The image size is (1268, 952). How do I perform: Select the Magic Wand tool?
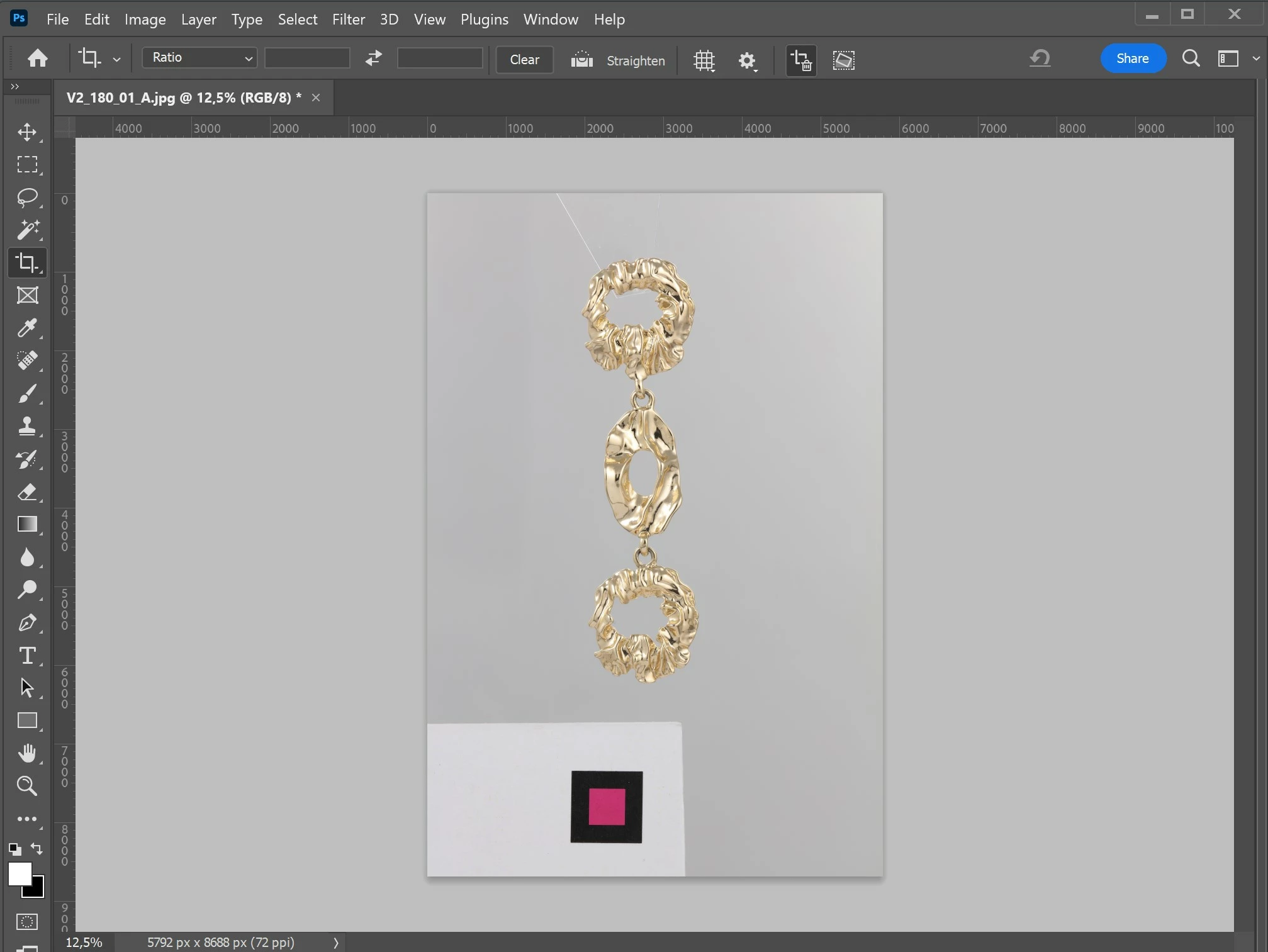[26, 230]
